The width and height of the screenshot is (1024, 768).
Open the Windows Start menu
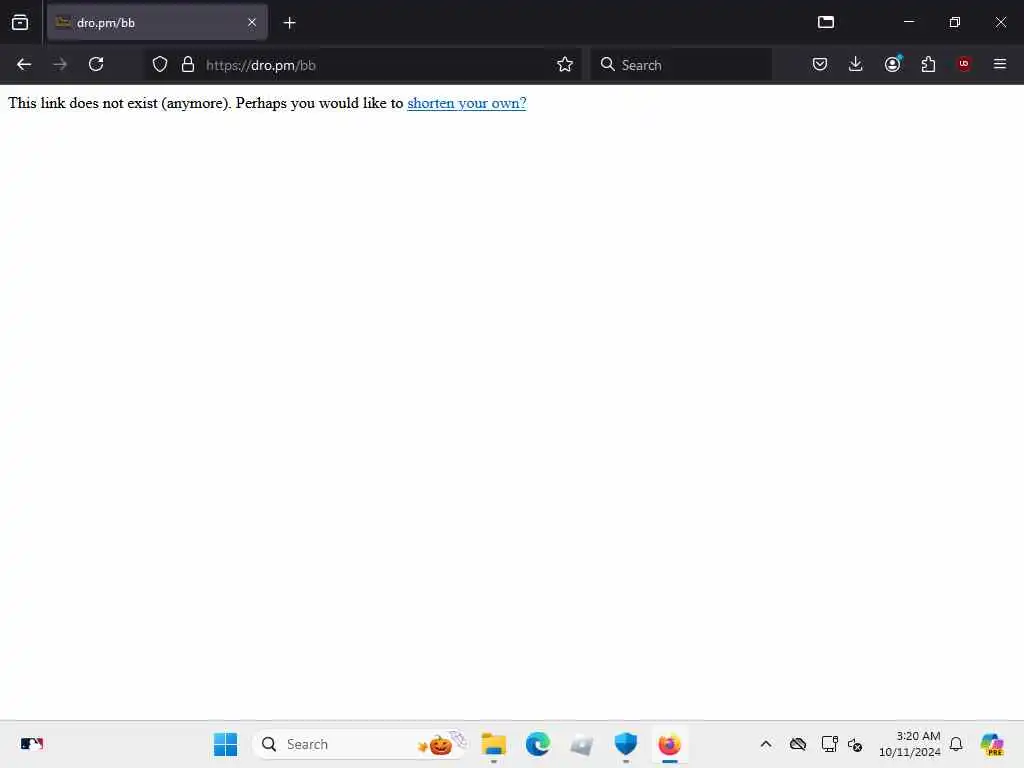pos(225,744)
